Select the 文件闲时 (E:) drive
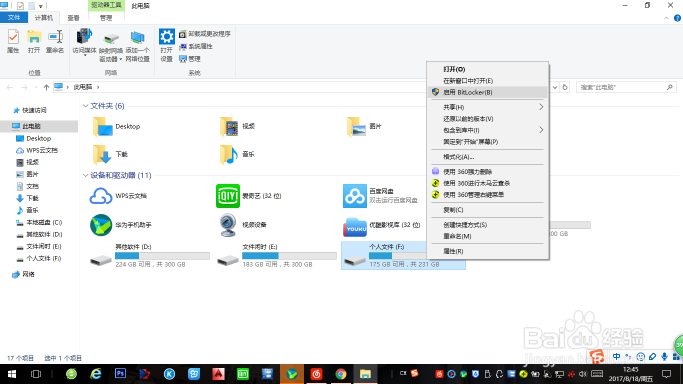Image resolution: width=683 pixels, height=384 pixels. 277,256
